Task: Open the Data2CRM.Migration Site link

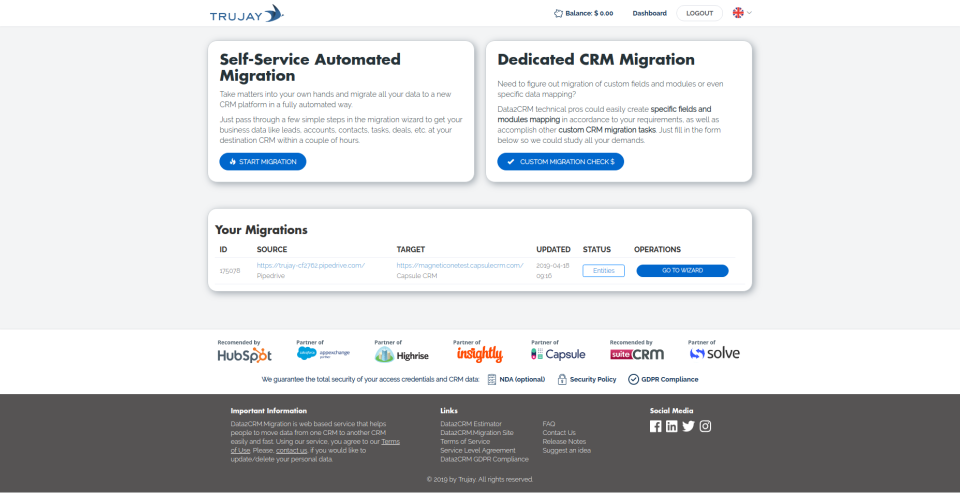Action: point(476,432)
